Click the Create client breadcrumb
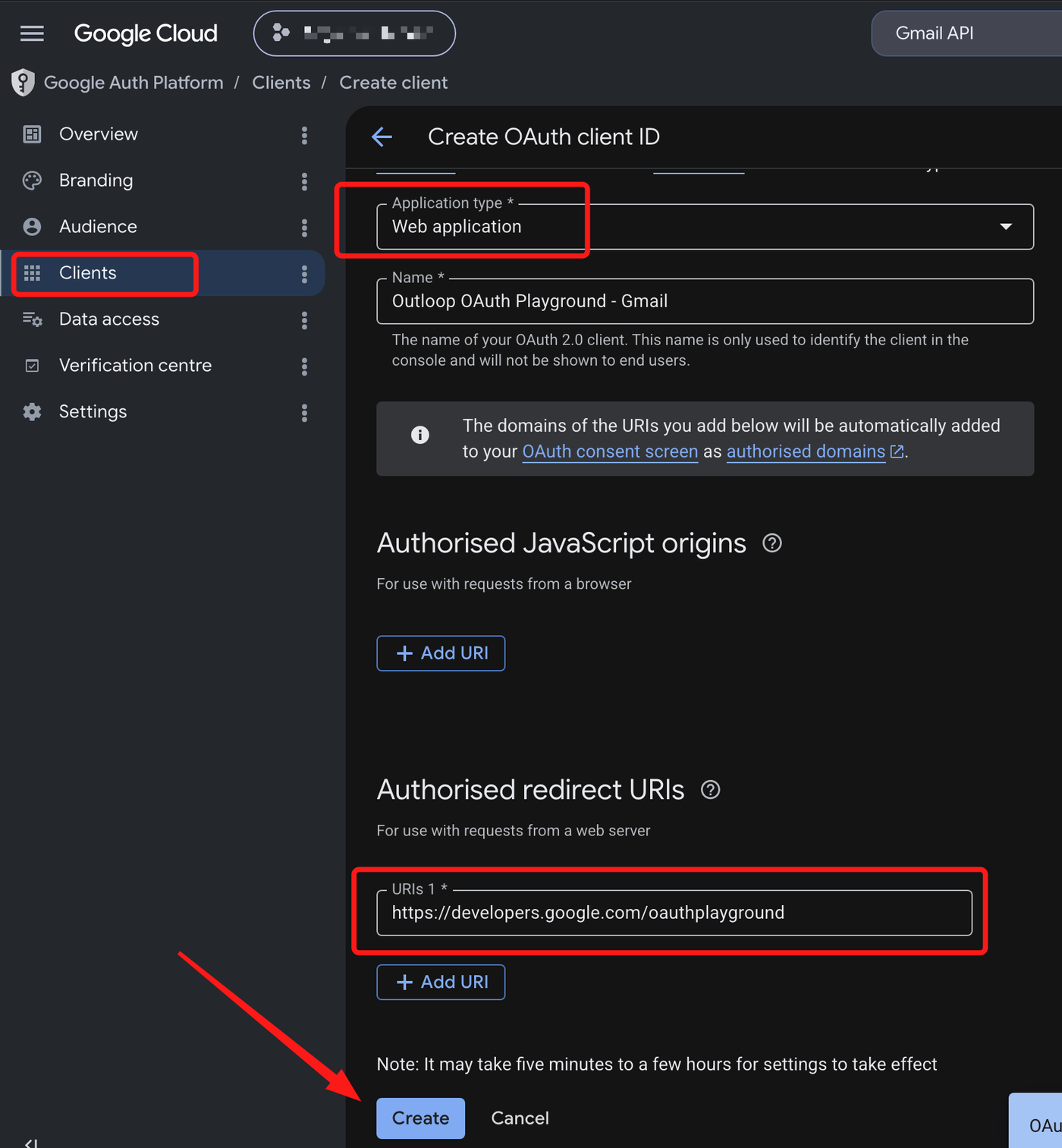 [x=393, y=83]
